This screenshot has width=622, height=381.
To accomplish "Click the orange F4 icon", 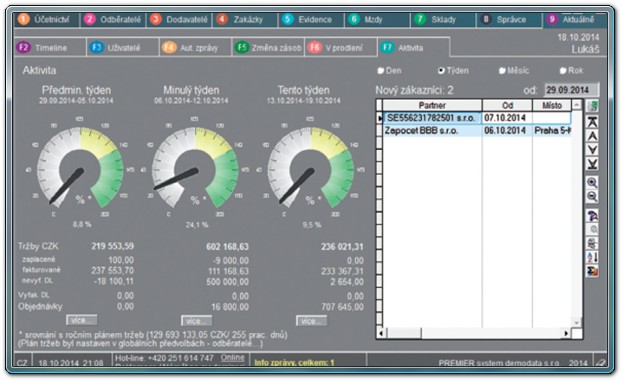I will coord(169,48).
